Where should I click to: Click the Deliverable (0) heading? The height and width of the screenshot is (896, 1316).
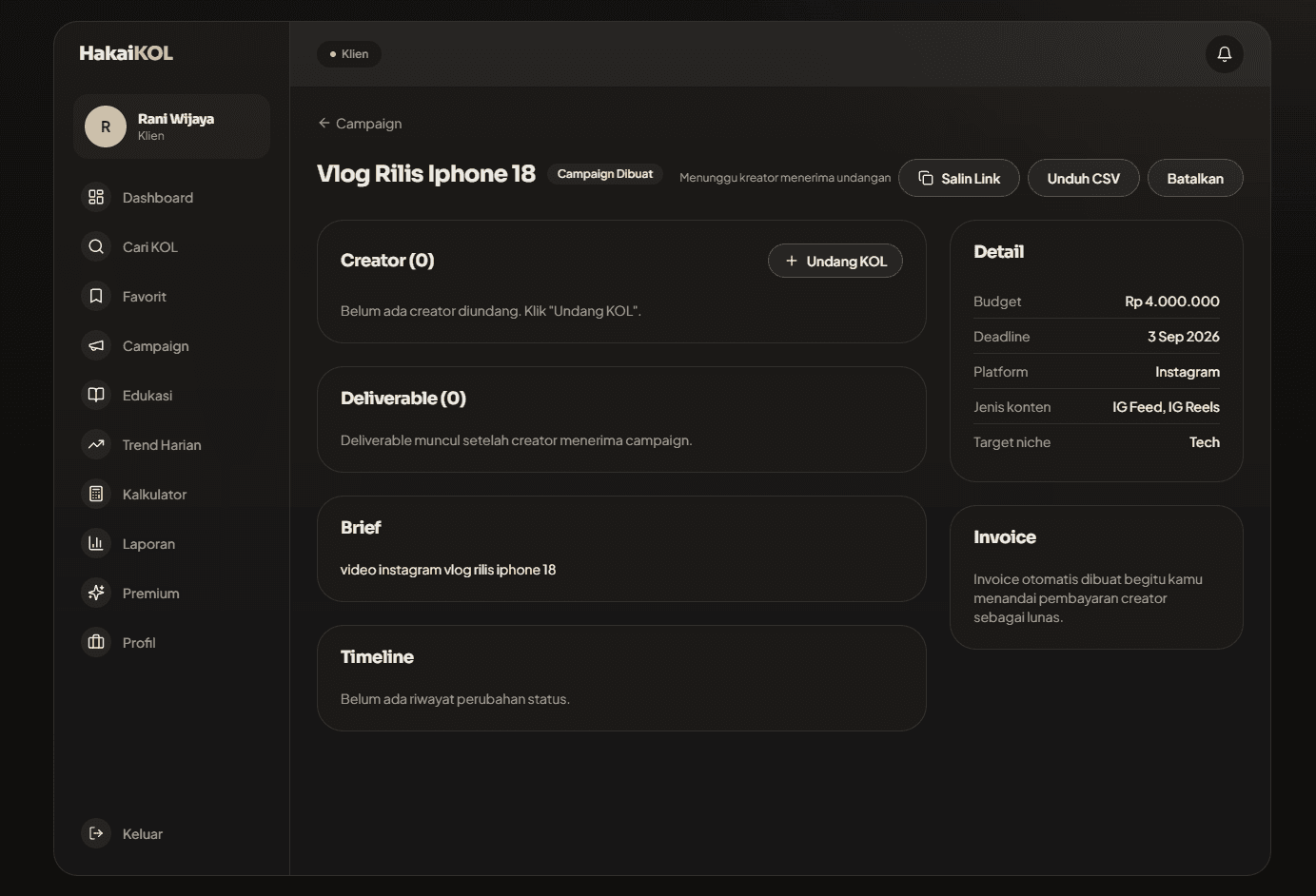(403, 399)
